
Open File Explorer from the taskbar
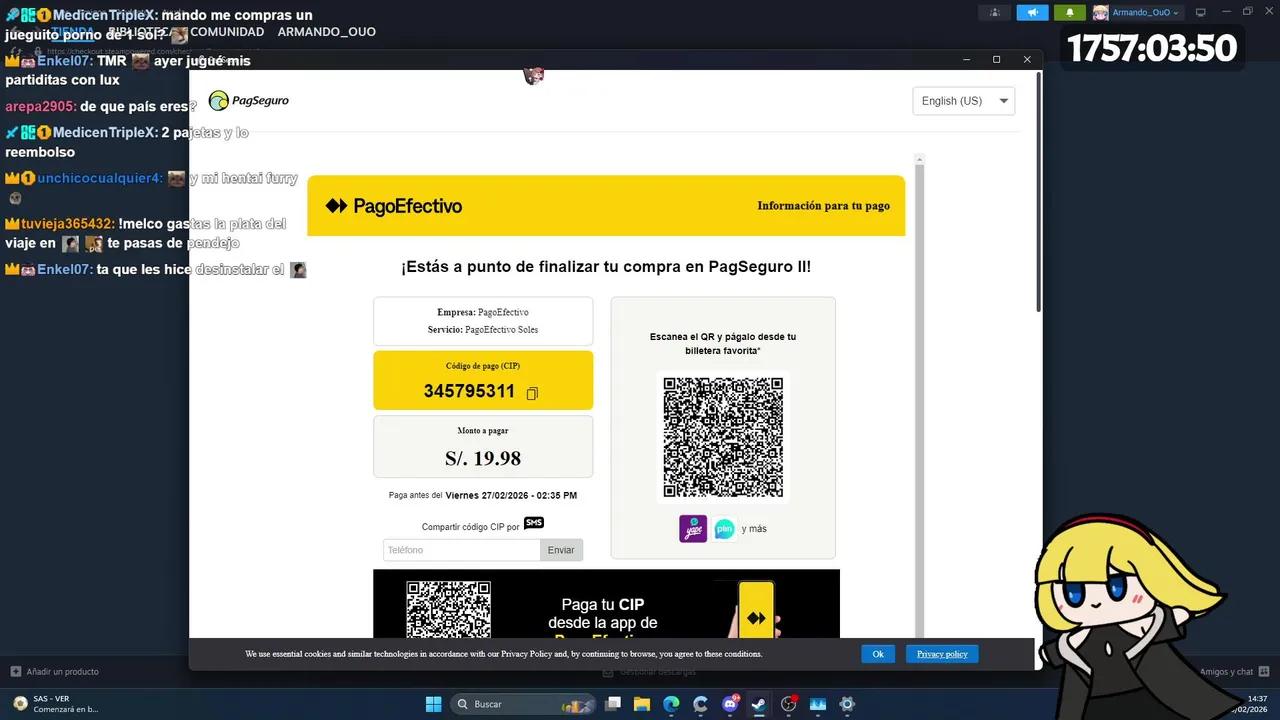click(x=642, y=704)
